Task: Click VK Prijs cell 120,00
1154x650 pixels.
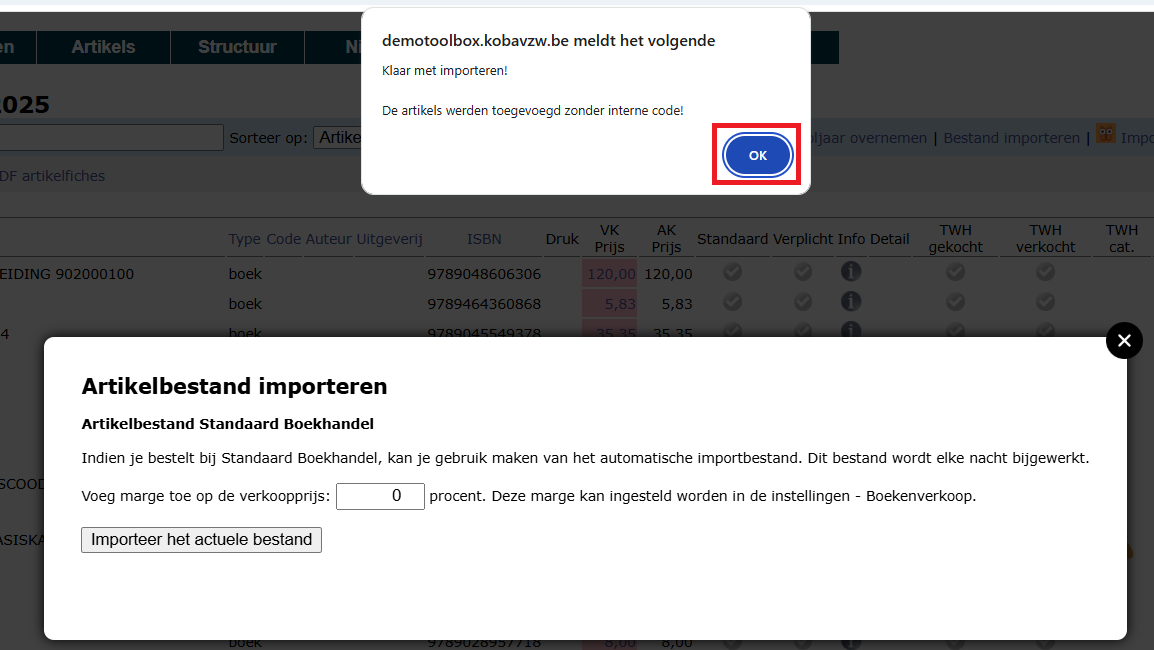Action: tap(610, 274)
